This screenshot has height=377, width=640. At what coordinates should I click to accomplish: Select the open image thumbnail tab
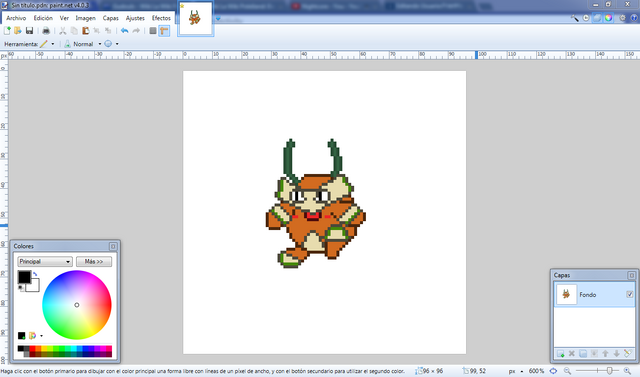click(196, 18)
